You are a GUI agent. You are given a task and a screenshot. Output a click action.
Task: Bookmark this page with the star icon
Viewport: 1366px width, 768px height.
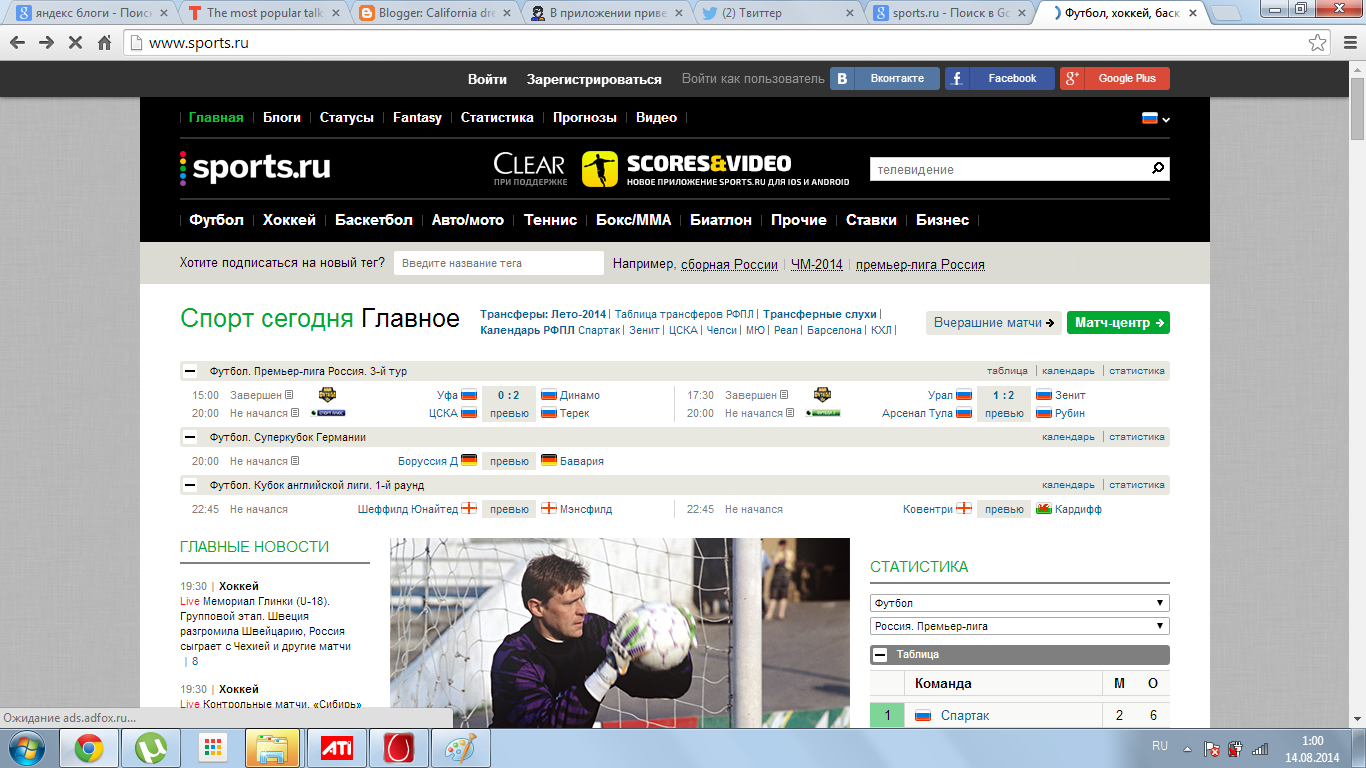pyautogui.click(x=1318, y=43)
